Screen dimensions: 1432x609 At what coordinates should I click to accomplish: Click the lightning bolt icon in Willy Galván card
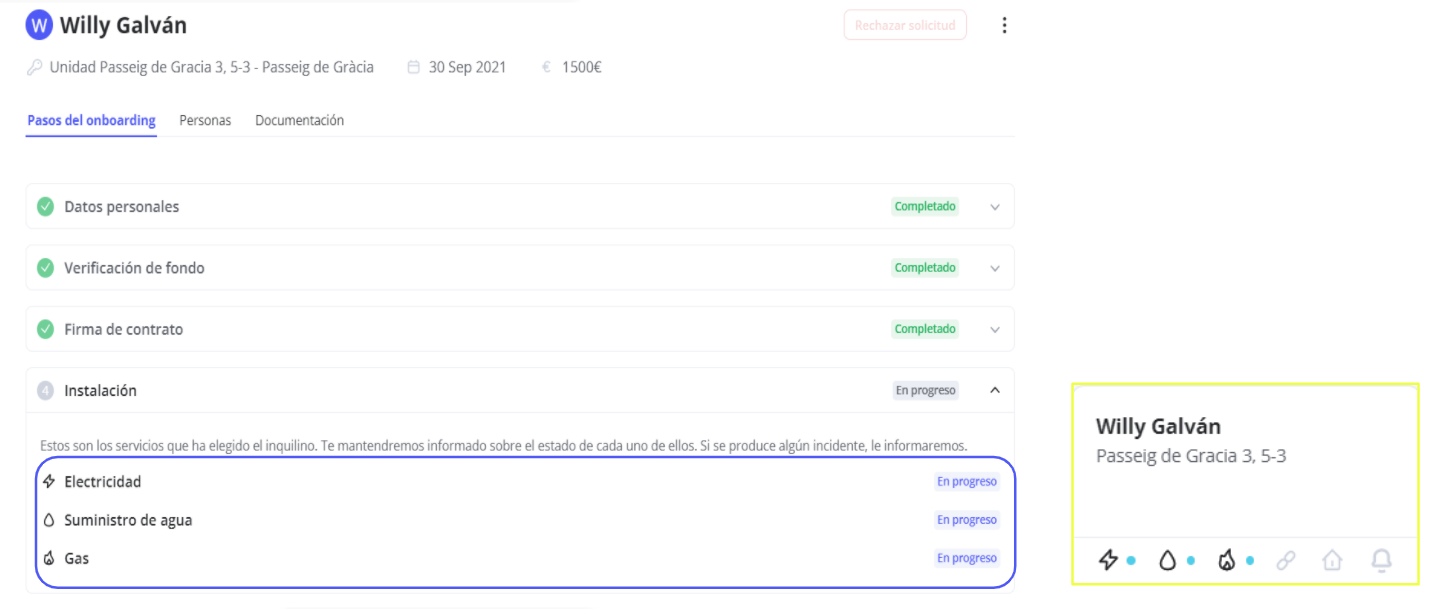[1108, 560]
